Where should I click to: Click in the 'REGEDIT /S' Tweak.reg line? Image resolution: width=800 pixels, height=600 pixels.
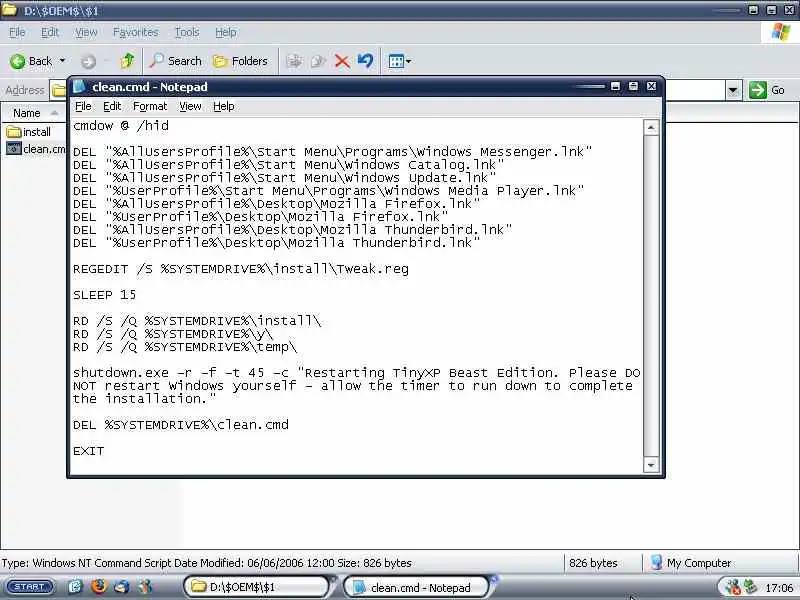tap(241, 269)
